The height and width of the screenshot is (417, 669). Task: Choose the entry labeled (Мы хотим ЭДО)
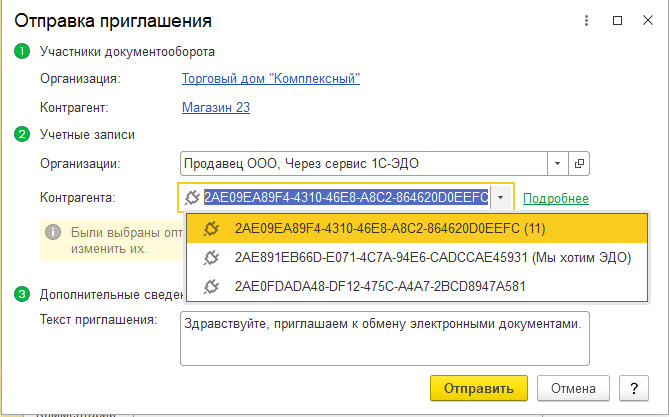(x=432, y=258)
